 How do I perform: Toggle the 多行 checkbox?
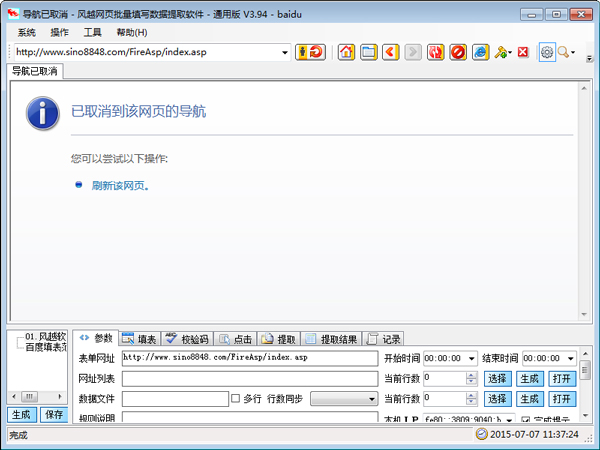coord(236,398)
